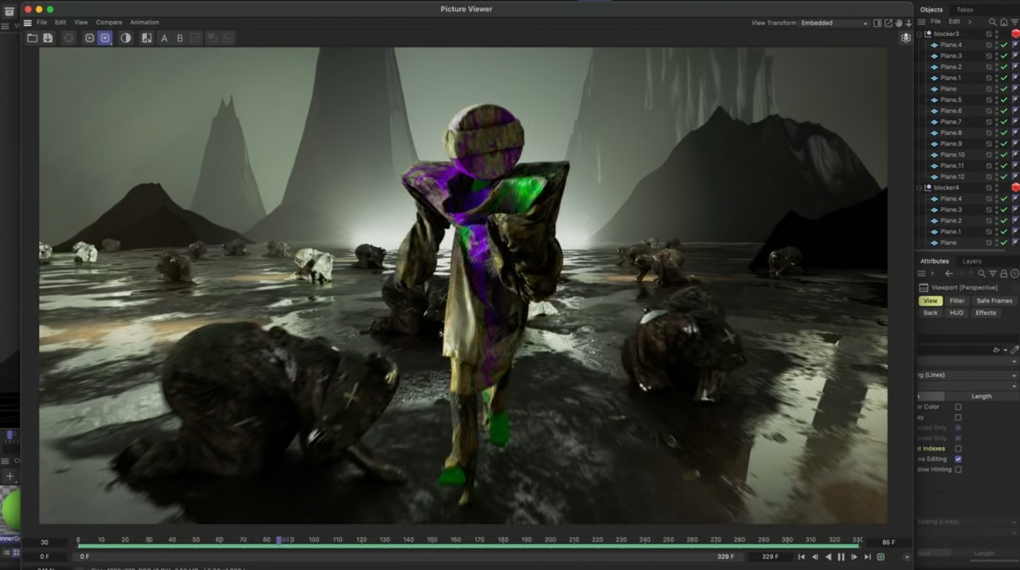This screenshot has width=1020, height=570.
Task: Disable the Editing checkbox
Action: click(958, 459)
